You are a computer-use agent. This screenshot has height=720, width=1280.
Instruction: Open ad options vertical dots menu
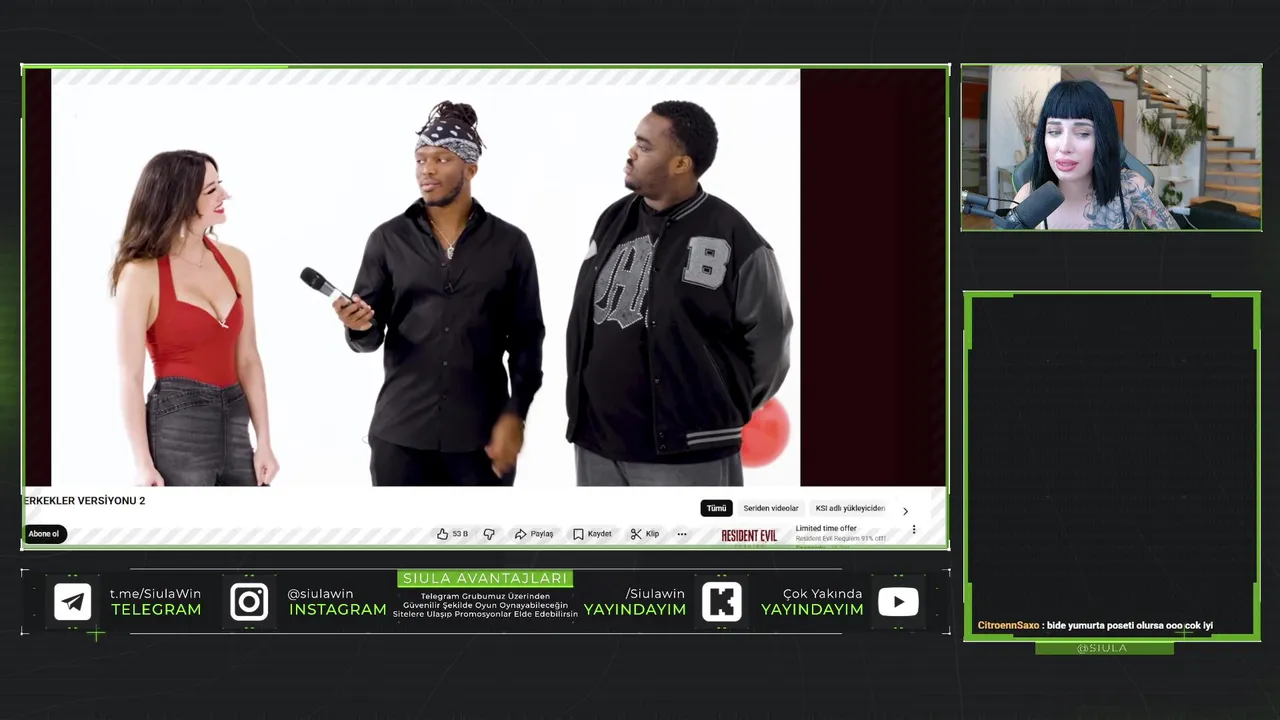pos(913,530)
